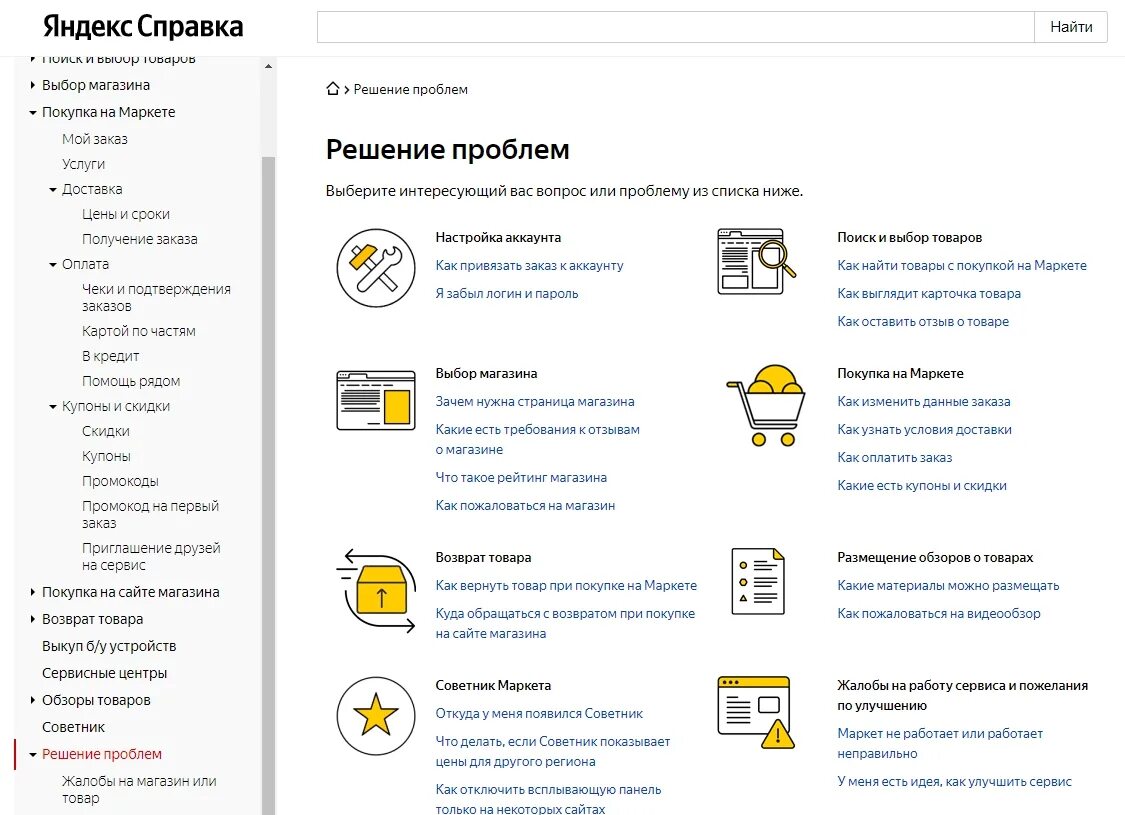
Task: Open Приглашение друзей на сервис
Action: pos(151,556)
